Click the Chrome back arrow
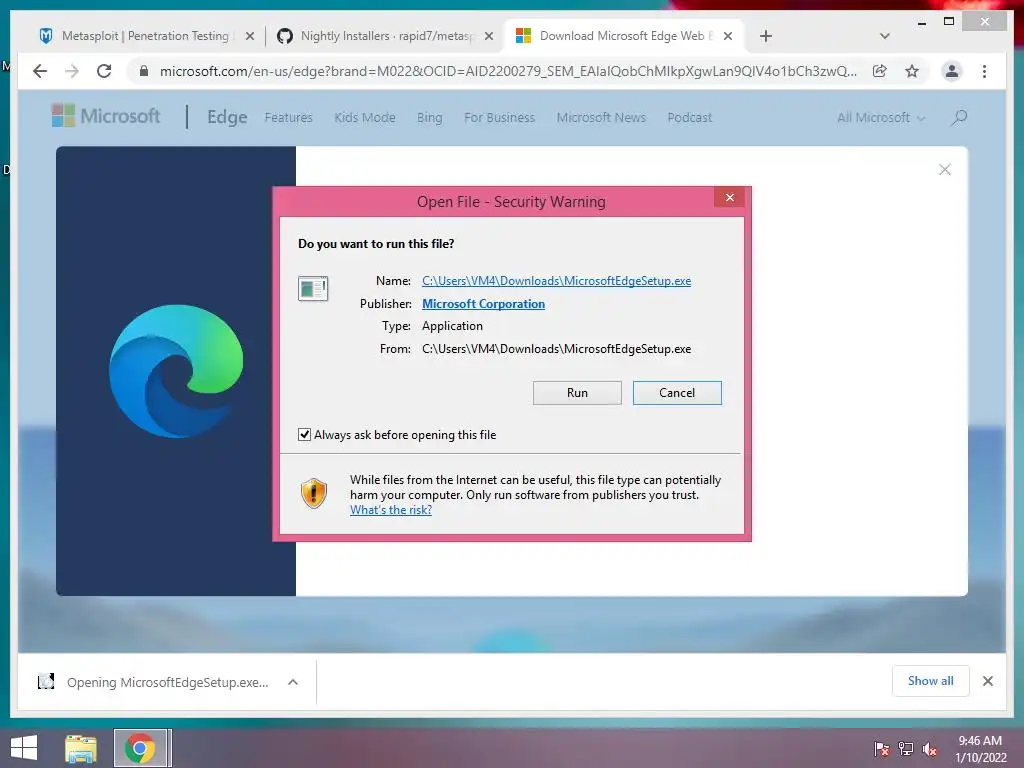This screenshot has width=1024, height=768. (40, 71)
